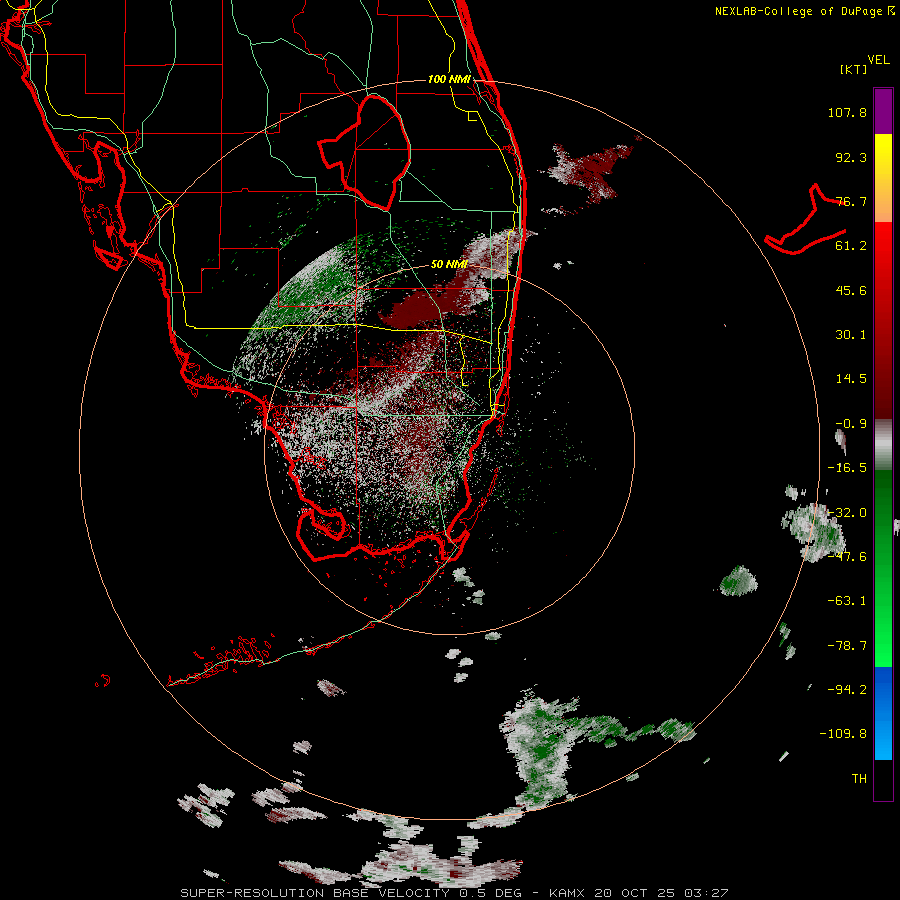The height and width of the screenshot is (900, 900).
Task: Click the TH legend label
Action: pyautogui.click(x=859, y=779)
